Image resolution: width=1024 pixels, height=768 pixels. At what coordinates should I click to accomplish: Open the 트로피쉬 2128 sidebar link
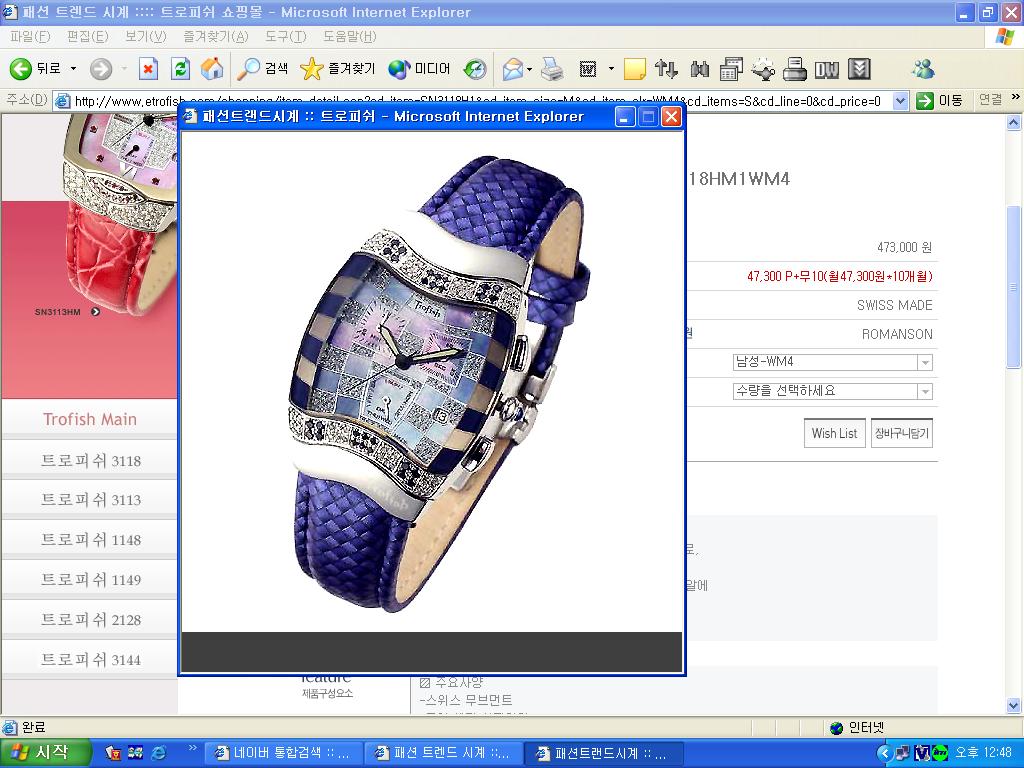91,620
